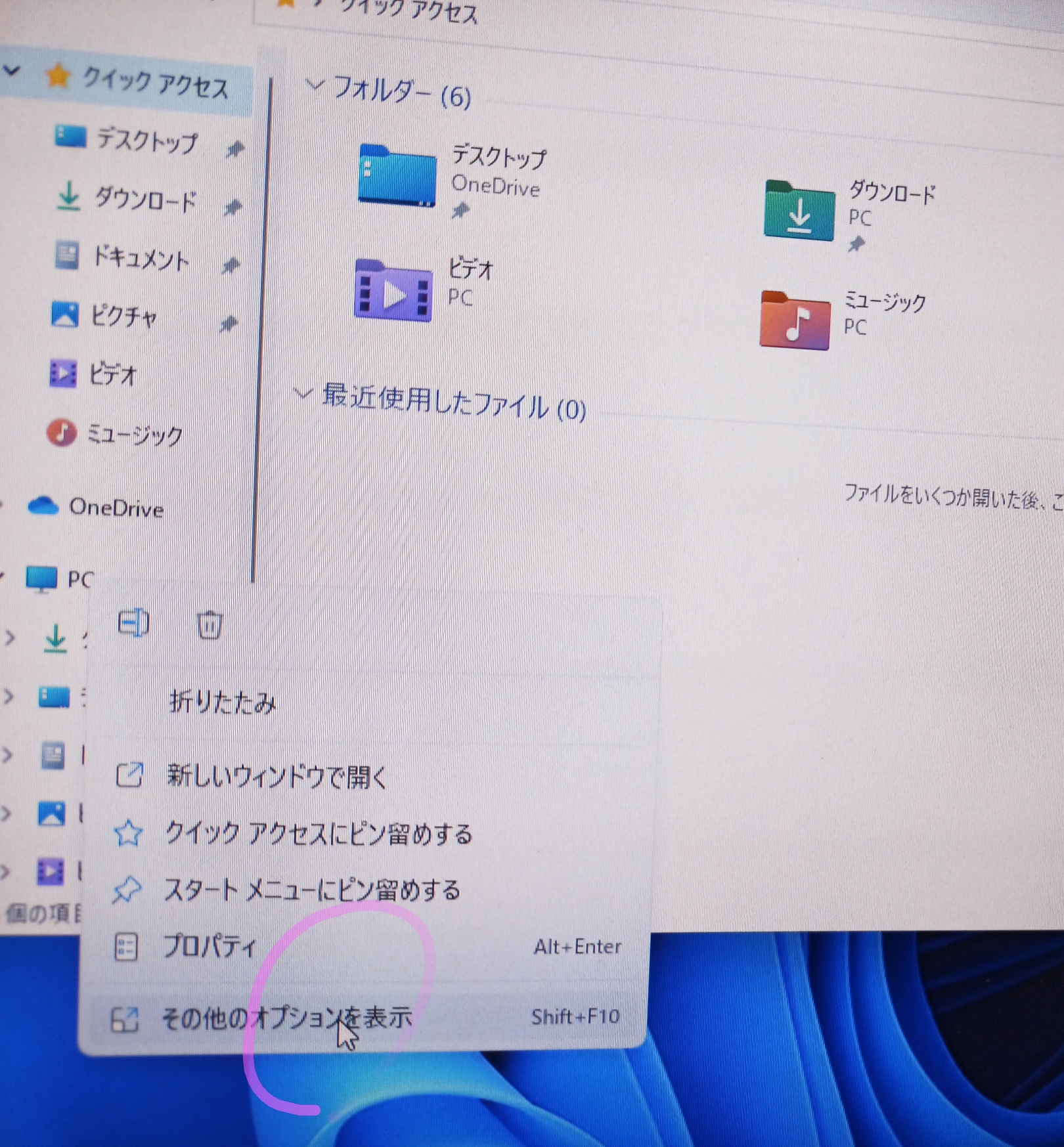This screenshot has width=1064, height=1147.
Task: Expand the pictures subfolder under PC
Action: [7, 814]
